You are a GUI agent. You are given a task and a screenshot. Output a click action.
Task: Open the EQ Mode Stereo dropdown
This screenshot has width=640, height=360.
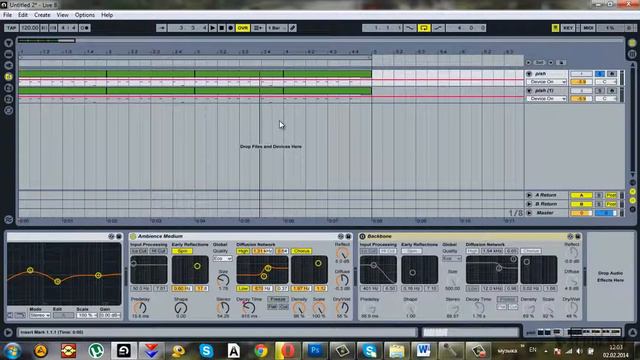click(x=40, y=316)
